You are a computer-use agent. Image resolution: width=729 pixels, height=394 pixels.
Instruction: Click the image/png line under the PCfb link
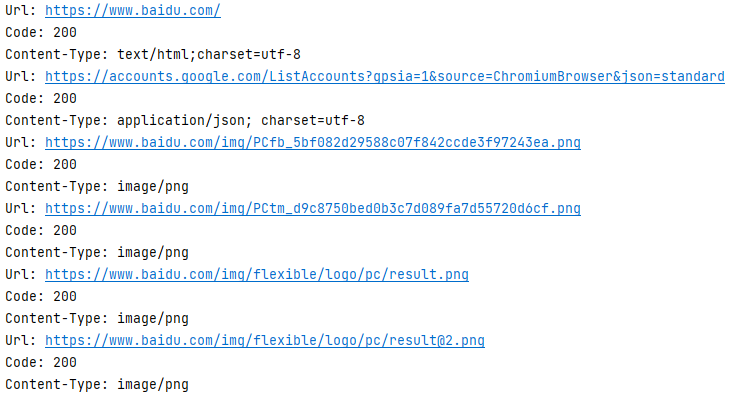coord(97,187)
